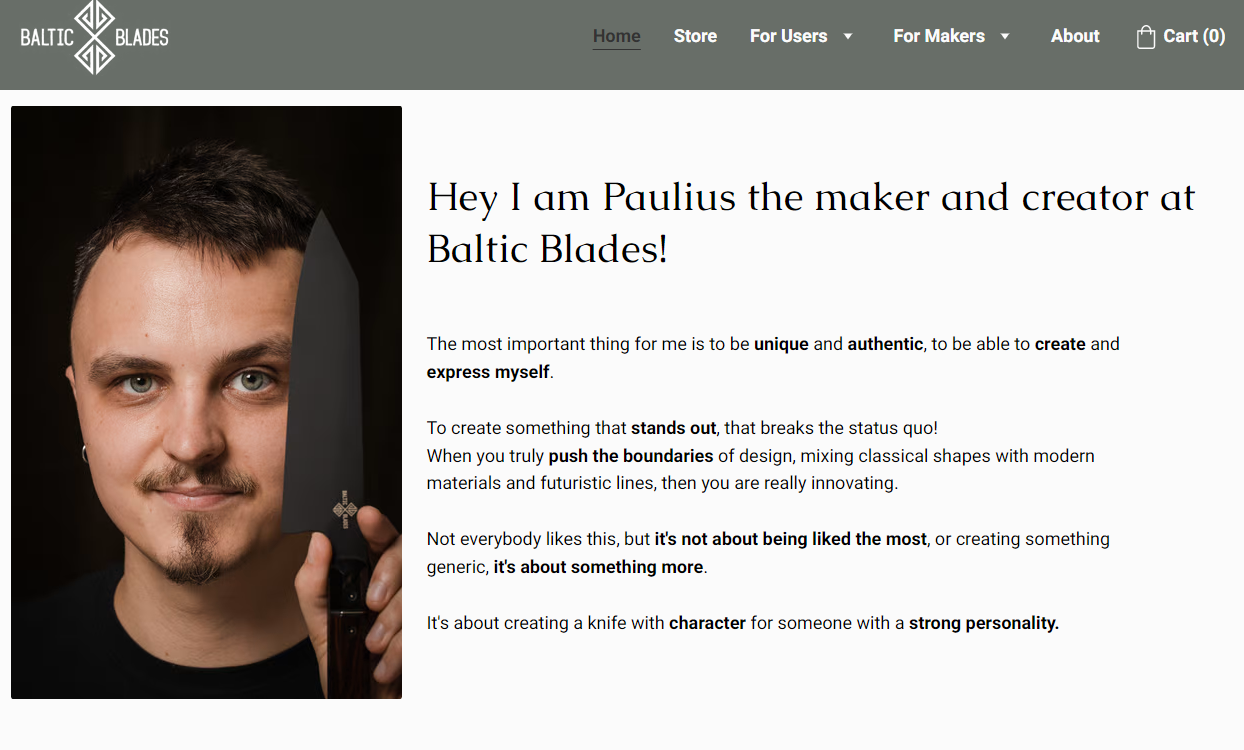Expand the For Makers dropdown arrow
This screenshot has width=1244, height=750.
pyautogui.click(x=1005, y=36)
